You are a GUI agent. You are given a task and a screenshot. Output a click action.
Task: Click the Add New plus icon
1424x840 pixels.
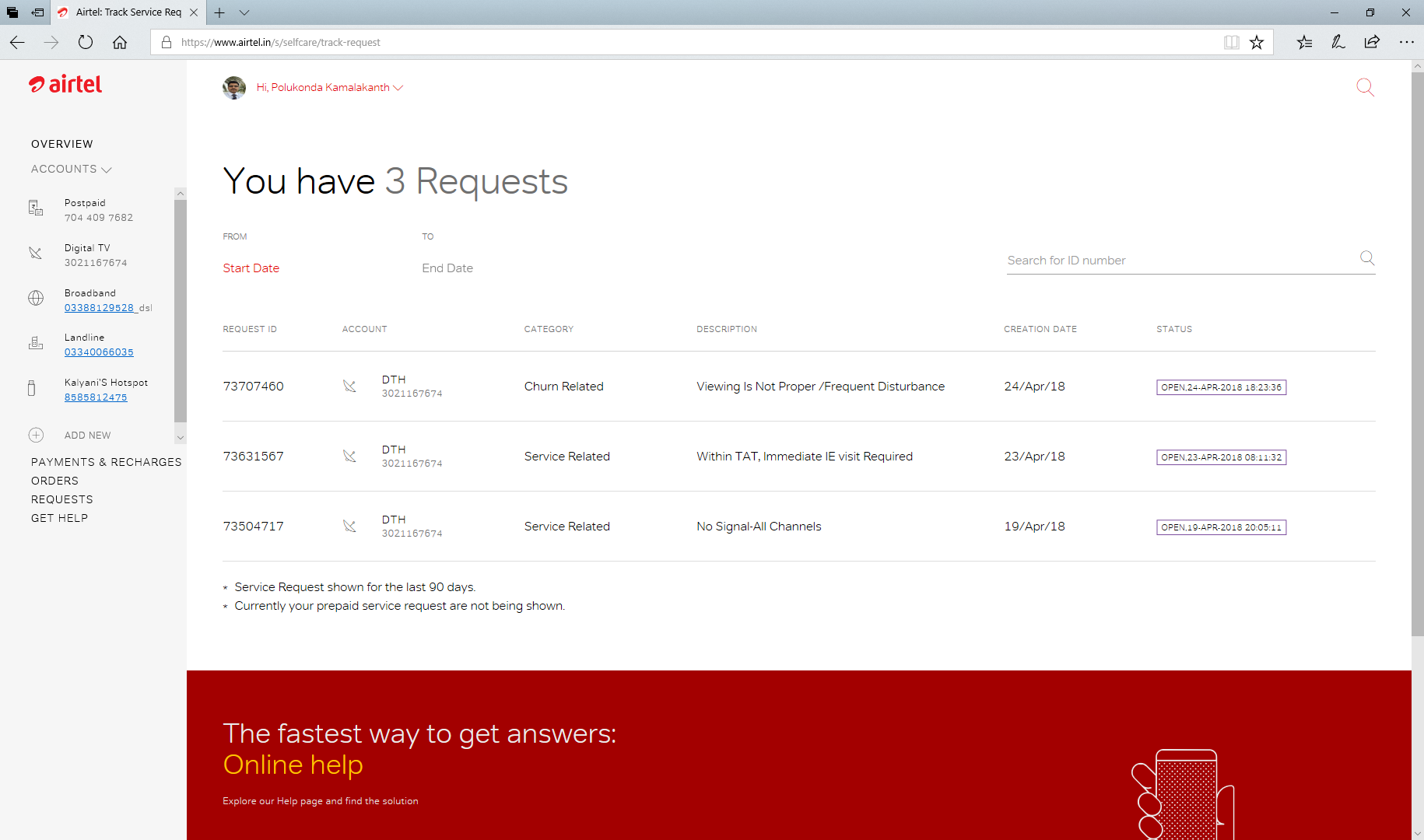[x=36, y=436]
